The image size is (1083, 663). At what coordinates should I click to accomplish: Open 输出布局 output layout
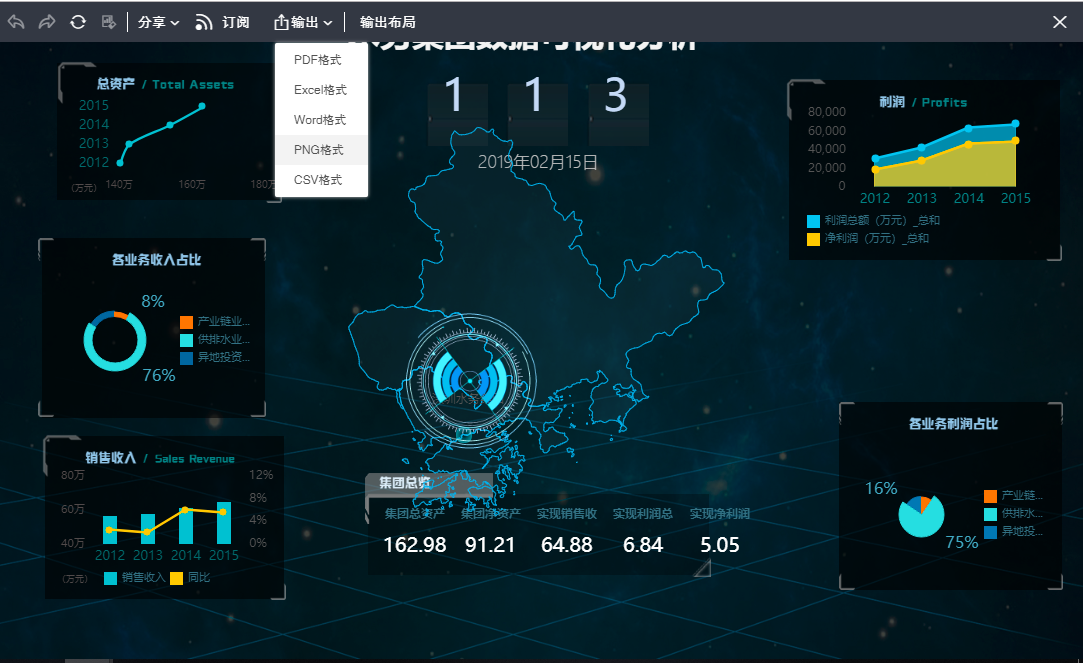coord(387,22)
